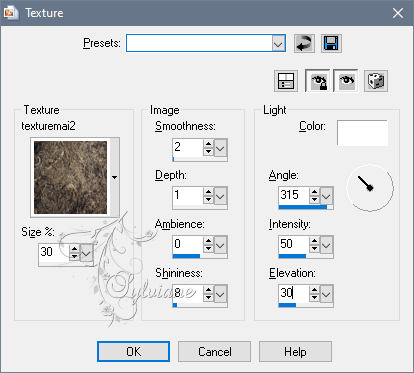The width and height of the screenshot is (414, 373).
Task: Open the Angle value dropdown
Action: click(326, 196)
